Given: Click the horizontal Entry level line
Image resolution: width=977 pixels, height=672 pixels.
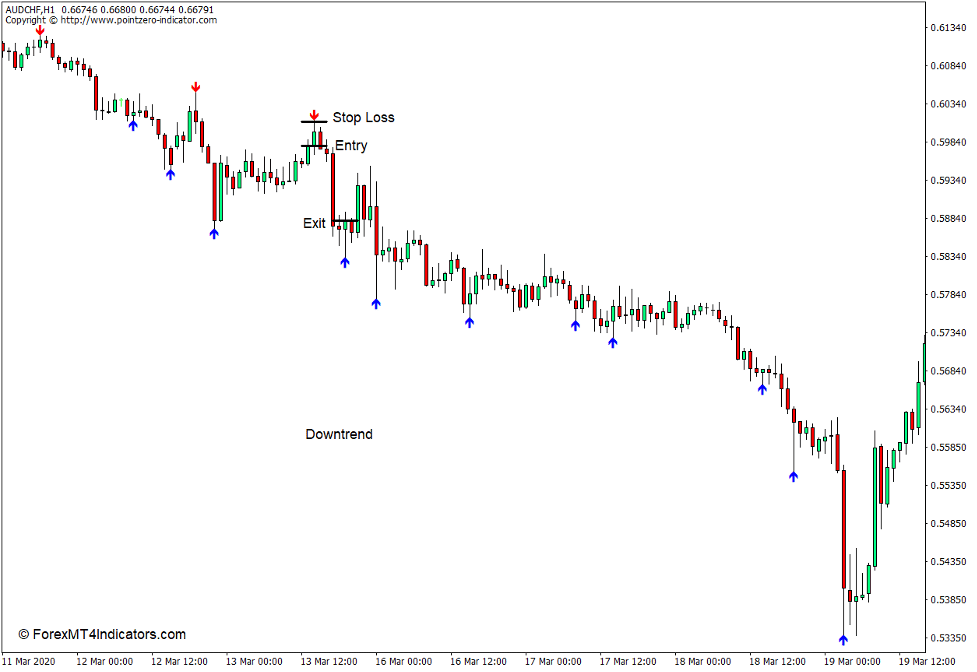Looking at the screenshot, I should (x=313, y=146).
